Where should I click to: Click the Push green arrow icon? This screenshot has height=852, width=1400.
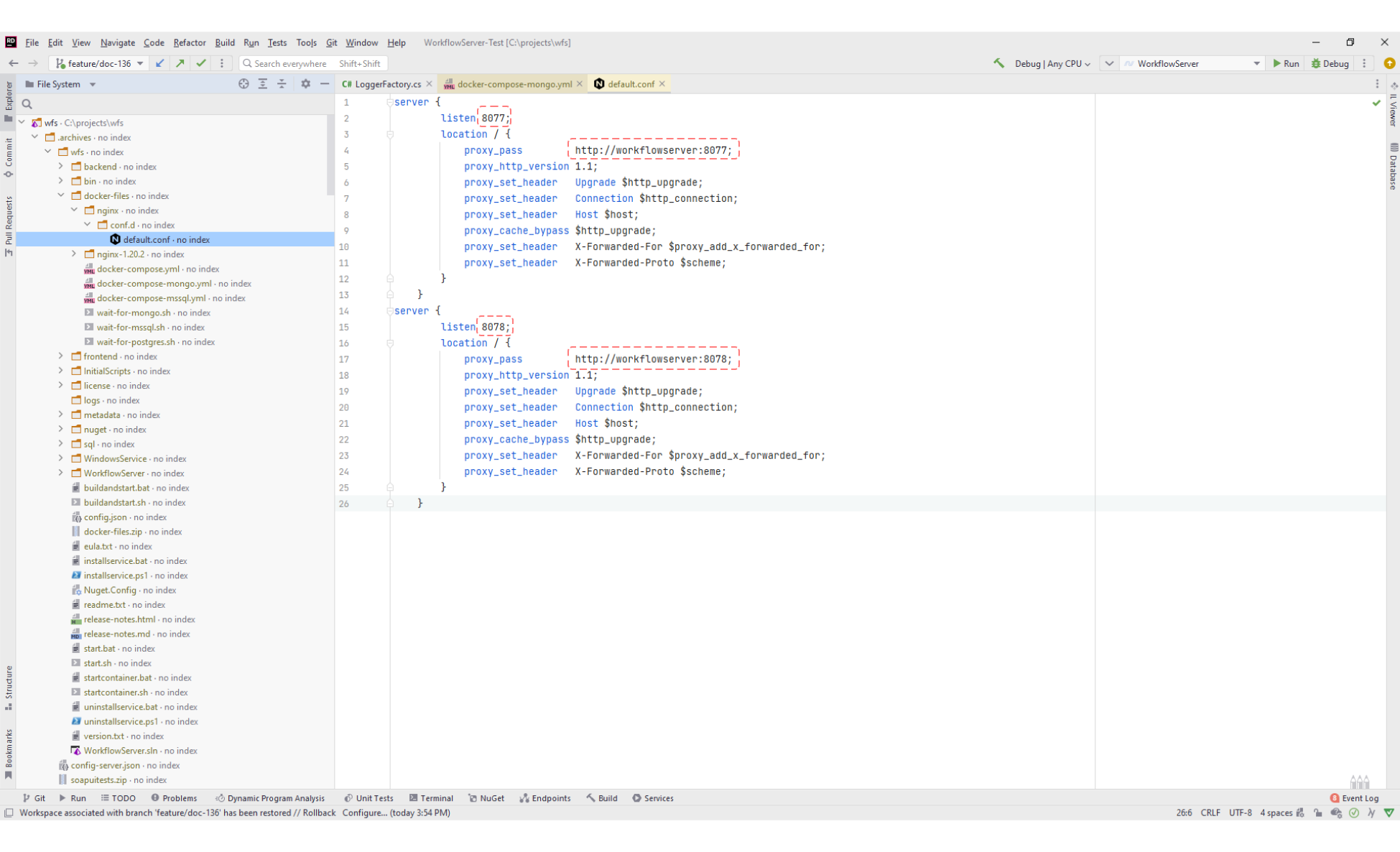pyautogui.click(x=180, y=63)
